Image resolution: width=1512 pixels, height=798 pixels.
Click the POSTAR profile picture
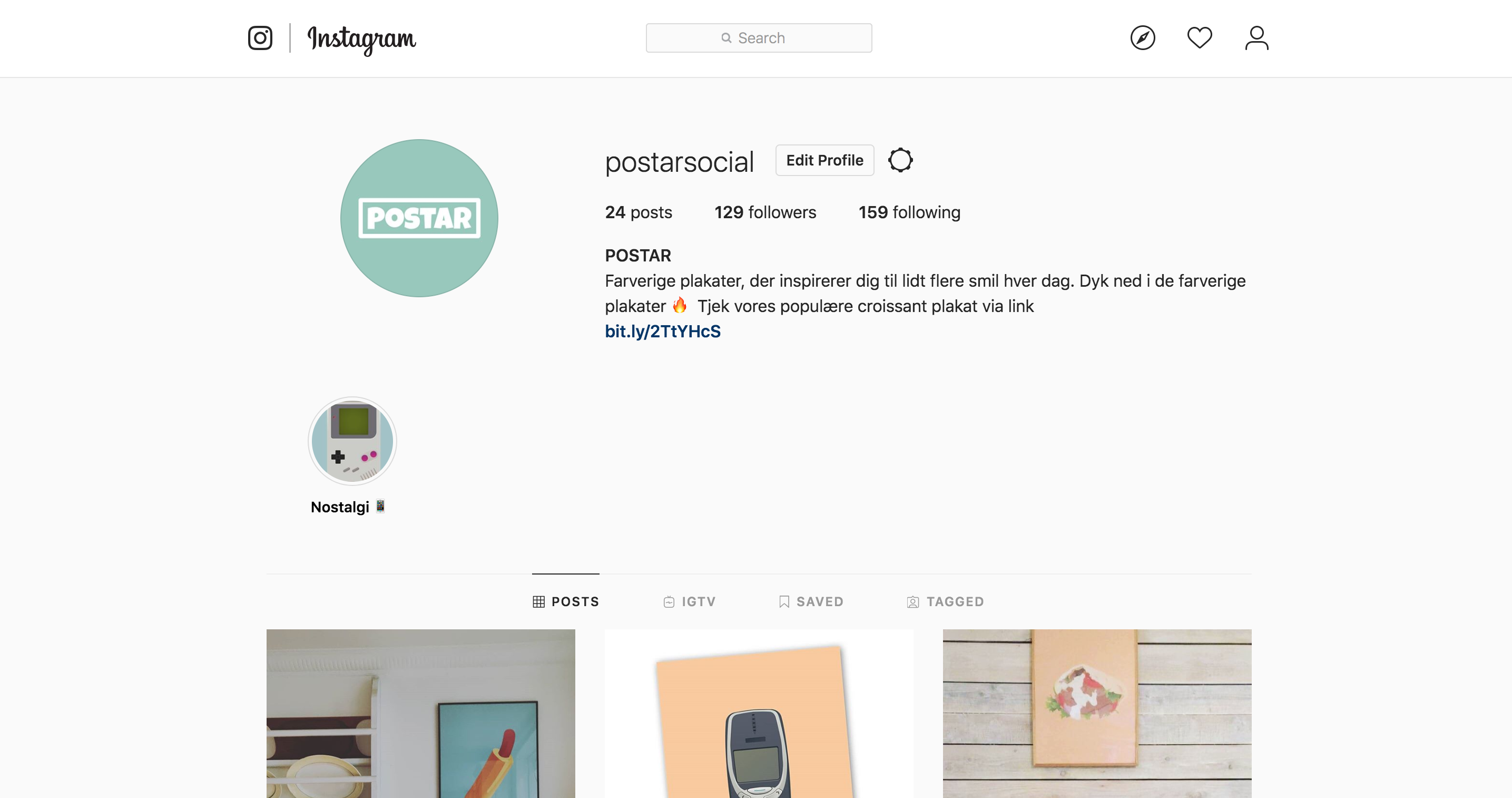pyautogui.click(x=419, y=218)
